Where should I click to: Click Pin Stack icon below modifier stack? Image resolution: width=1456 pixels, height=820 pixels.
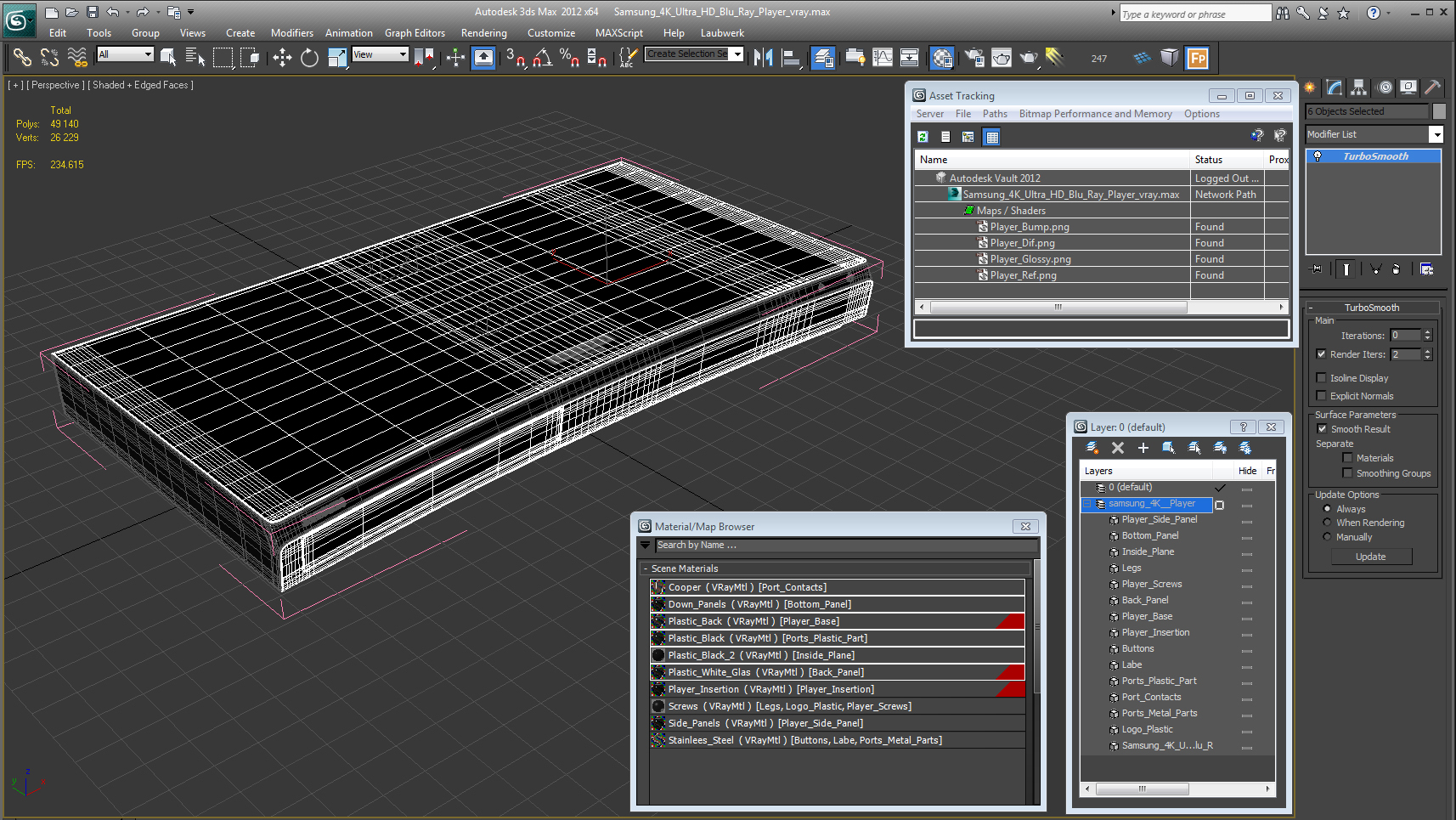tap(1317, 269)
